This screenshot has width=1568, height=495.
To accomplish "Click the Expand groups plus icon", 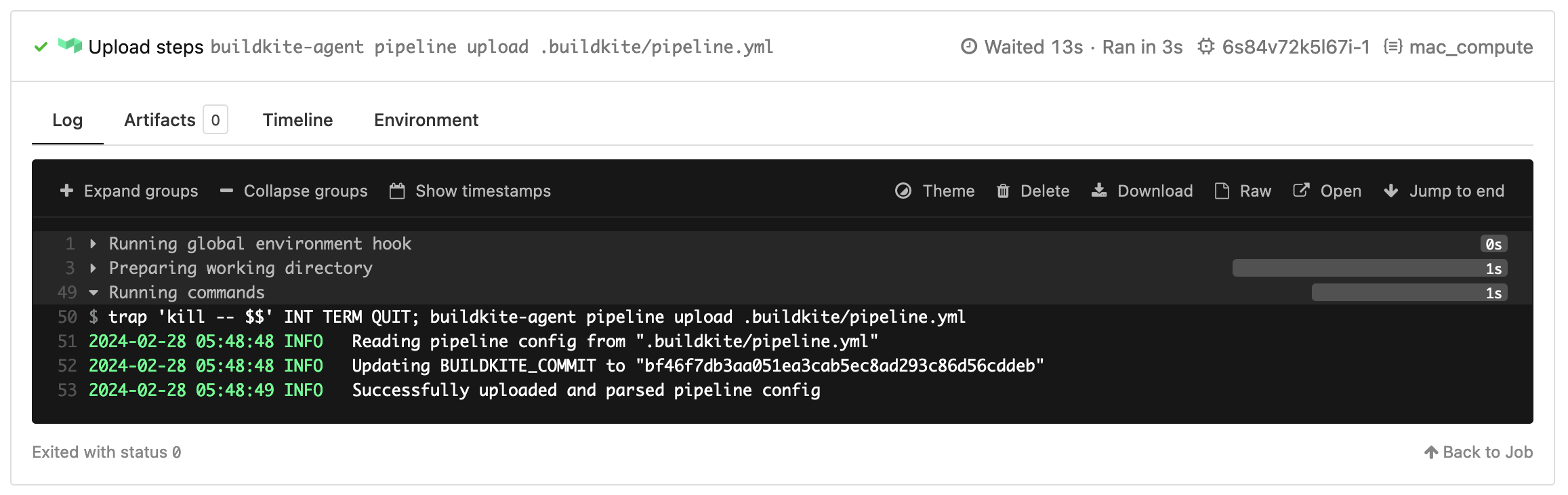I will (66, 191).
